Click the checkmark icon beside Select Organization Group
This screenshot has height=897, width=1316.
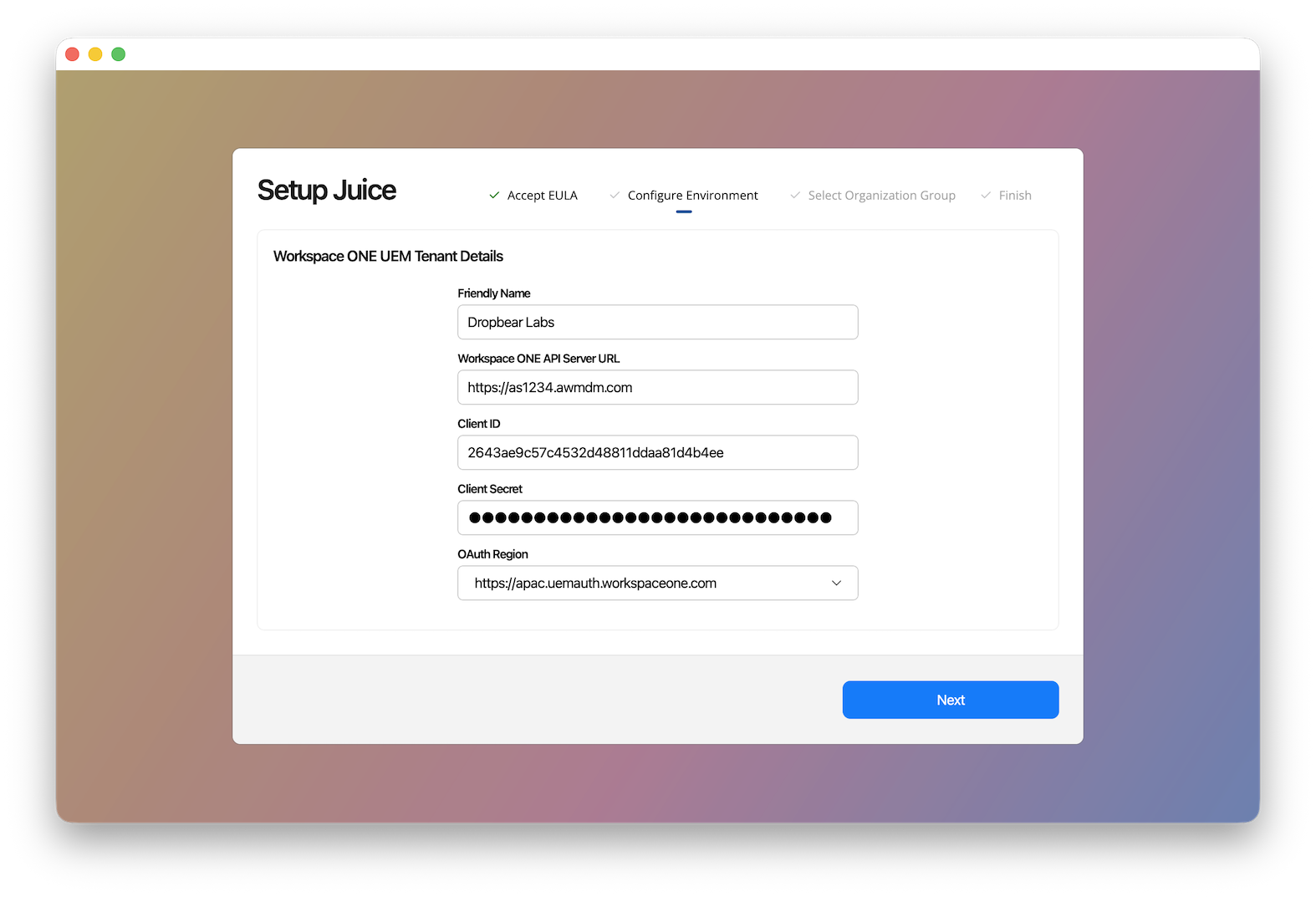click(x=795, y=196)
